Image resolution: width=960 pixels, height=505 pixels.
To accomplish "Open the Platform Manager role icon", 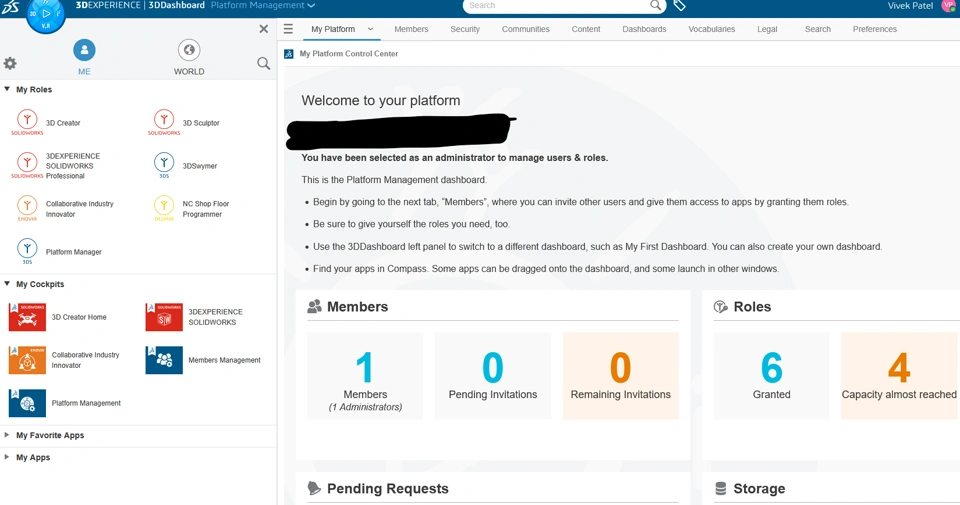I will [x=28, y=250].
